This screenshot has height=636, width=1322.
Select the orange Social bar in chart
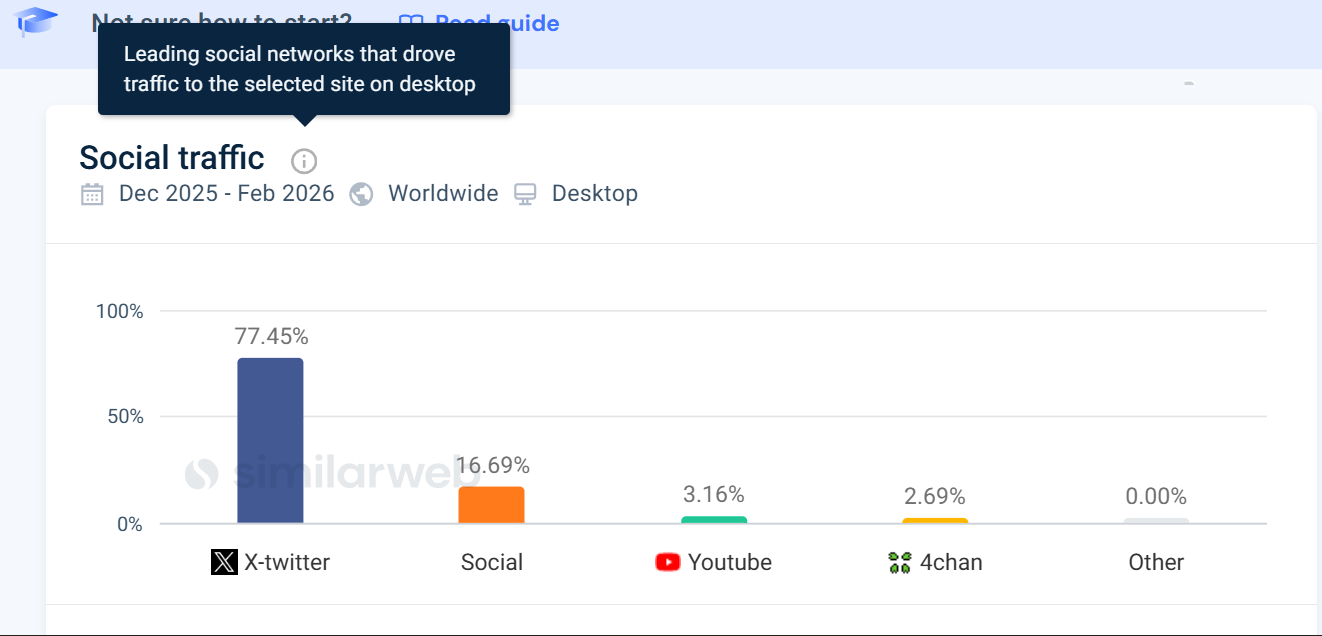491,505
